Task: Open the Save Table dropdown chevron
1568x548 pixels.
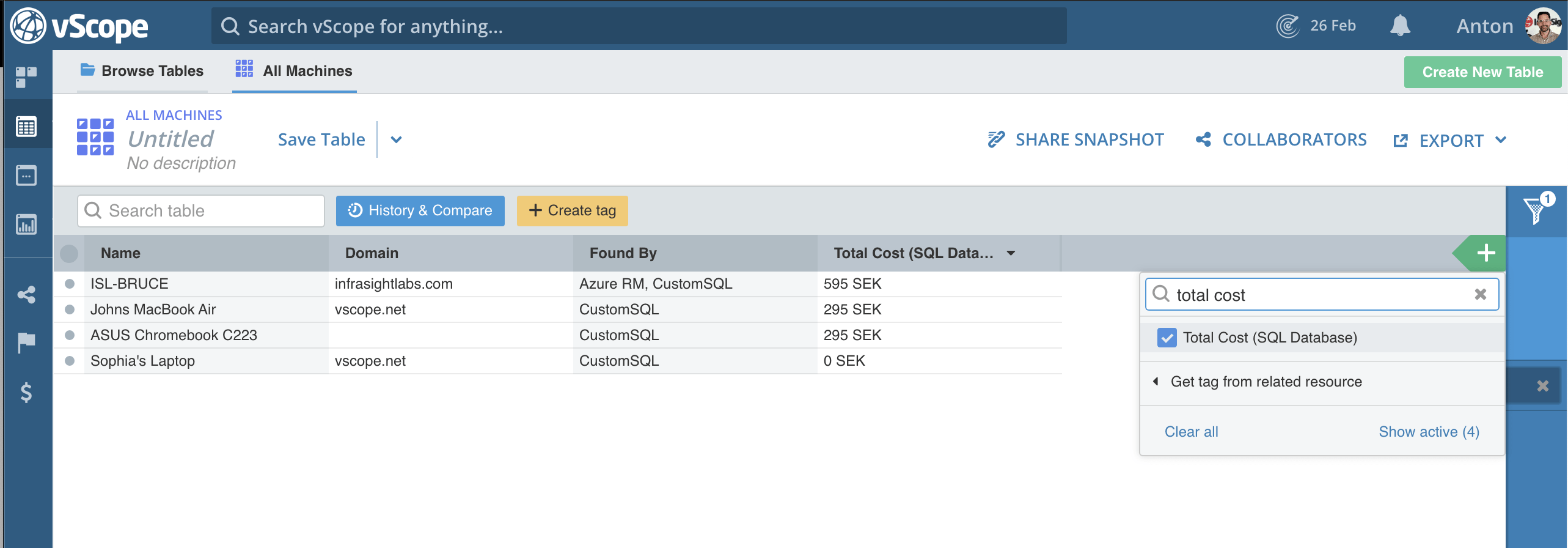Action: [x=397, y=139]
